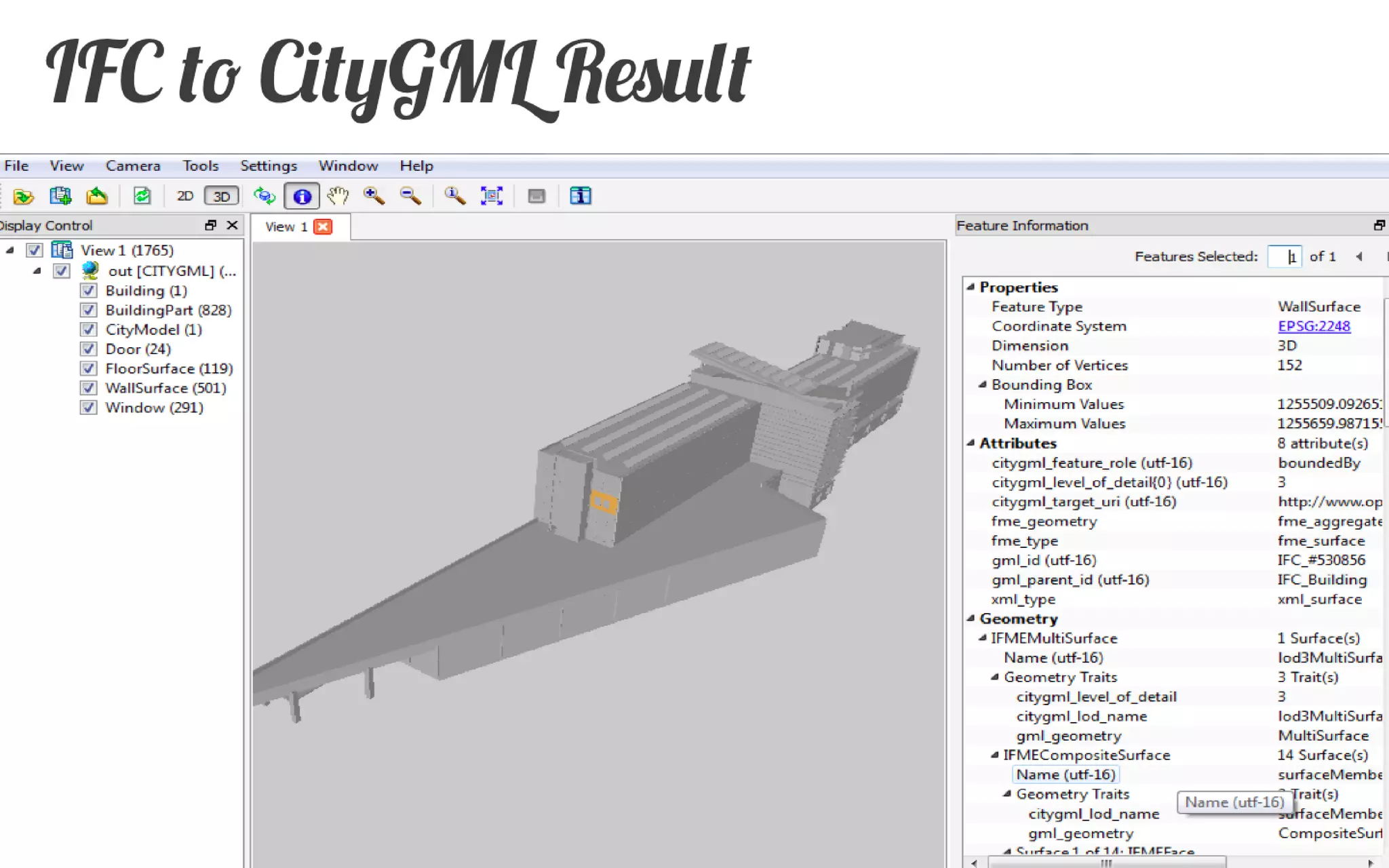1389x868 pixels.
Task: Open the Help menu
Action: (416, 166)
